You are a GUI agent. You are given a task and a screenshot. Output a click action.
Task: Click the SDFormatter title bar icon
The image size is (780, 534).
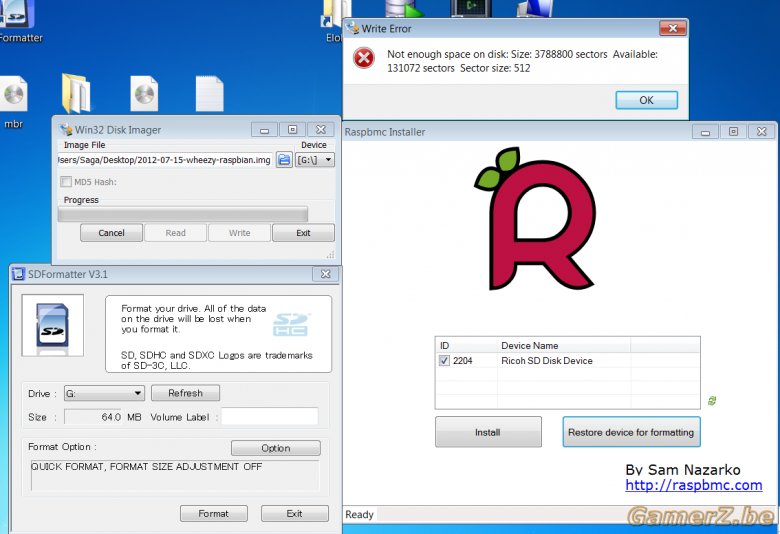click(18, 274)
